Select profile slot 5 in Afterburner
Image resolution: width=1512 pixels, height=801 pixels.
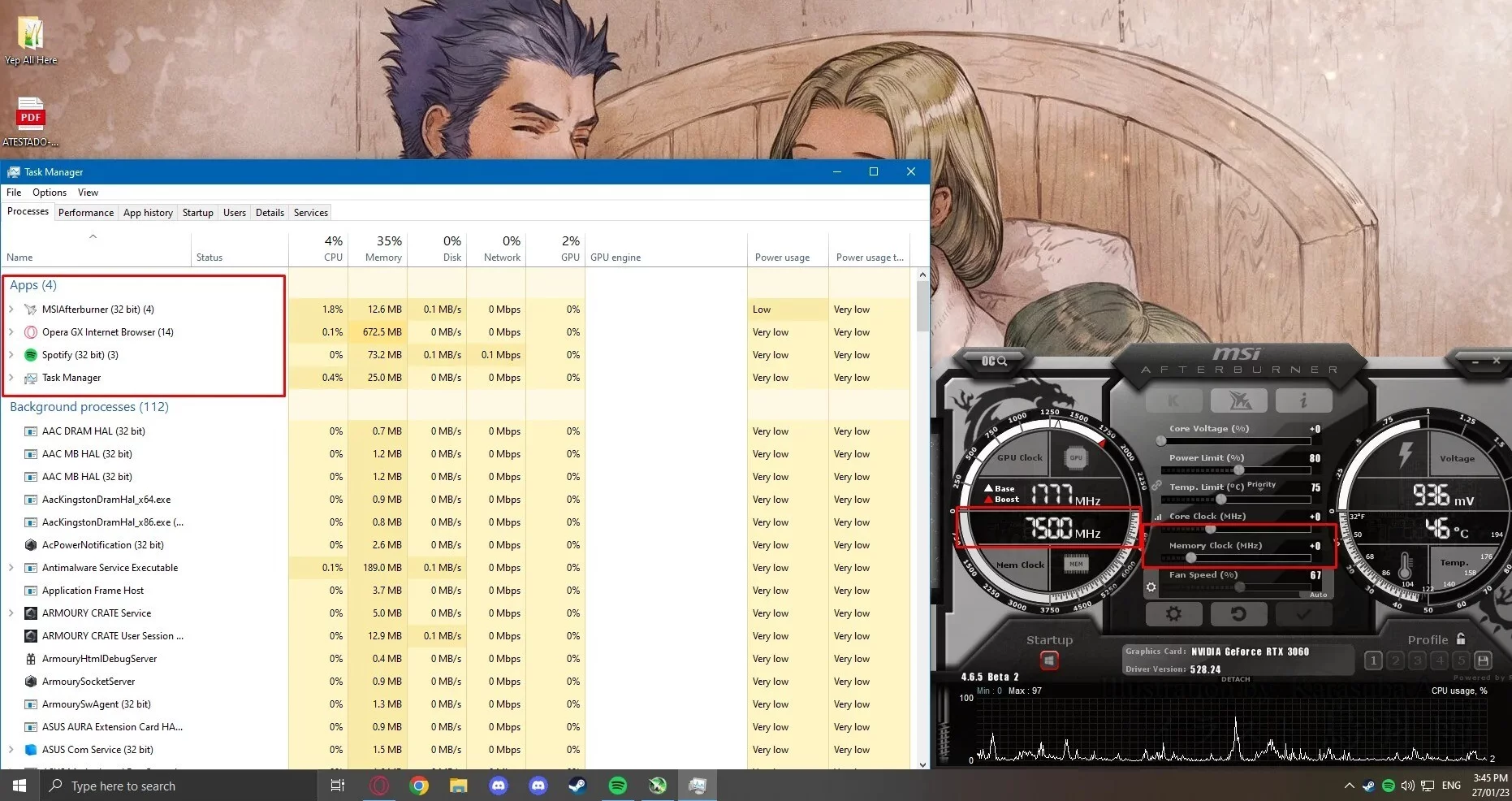[x=1461, y=660]
